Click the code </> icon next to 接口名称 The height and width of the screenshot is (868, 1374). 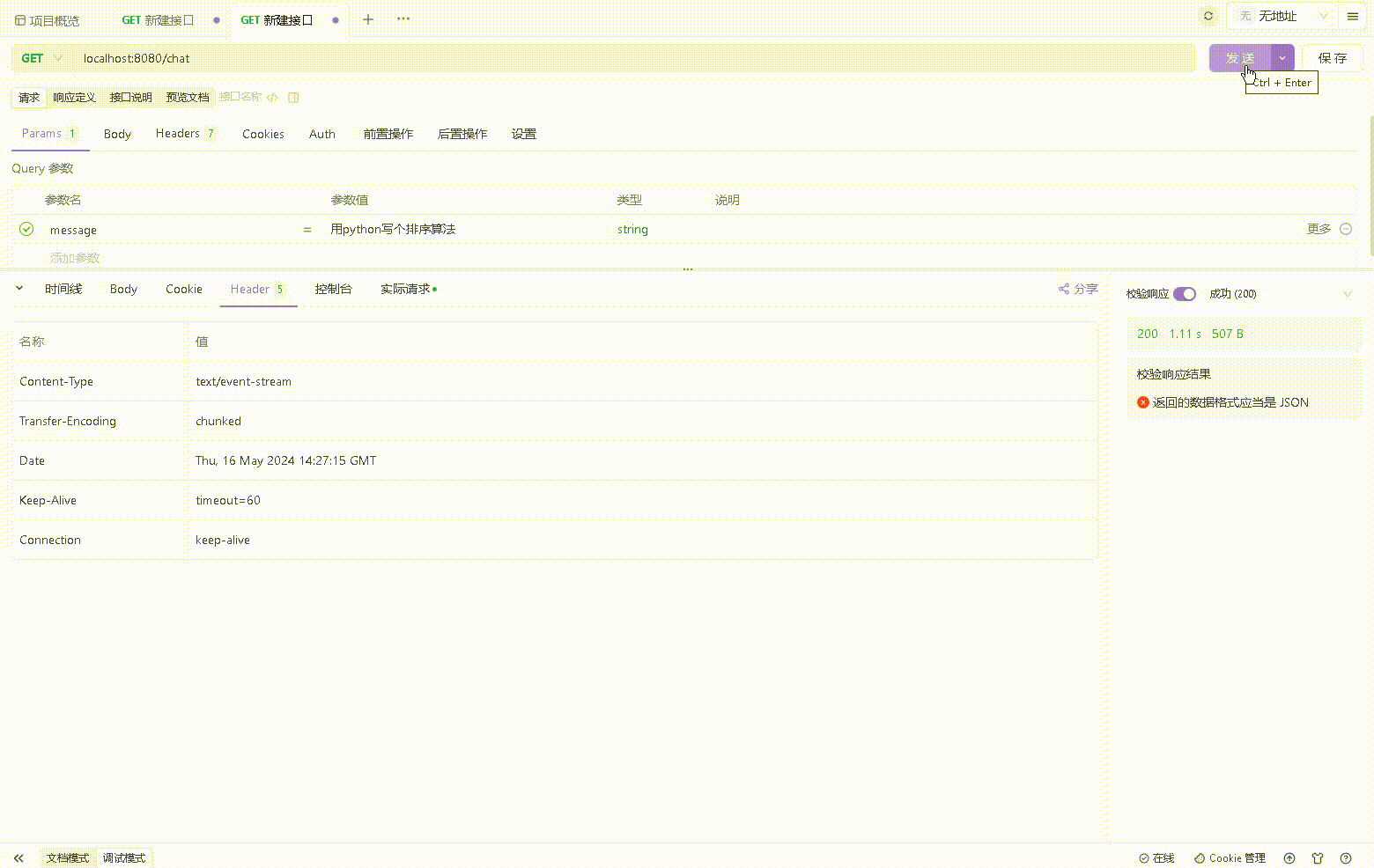(x=273, y=98)
